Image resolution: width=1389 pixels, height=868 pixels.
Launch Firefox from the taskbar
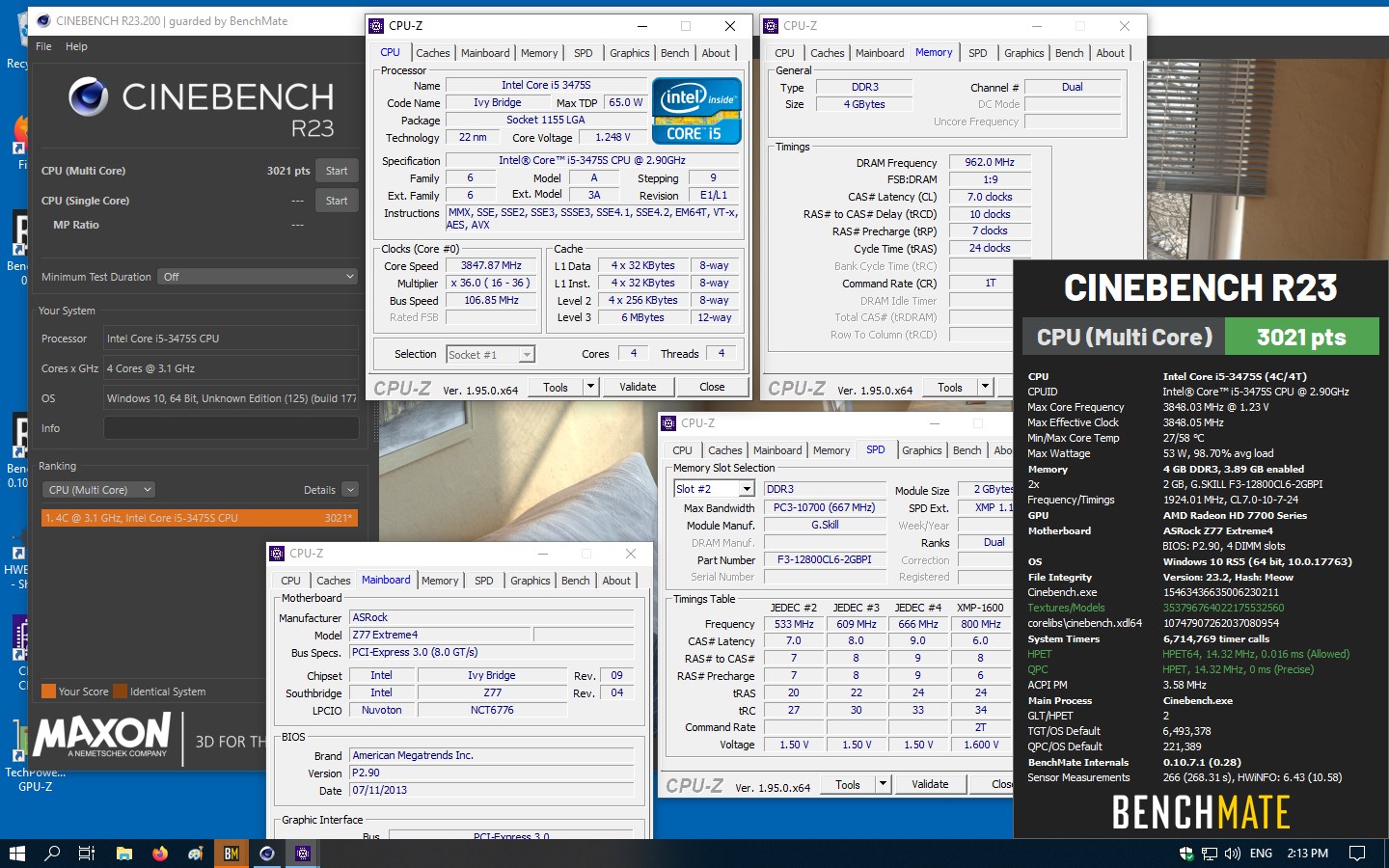point(159,854)
